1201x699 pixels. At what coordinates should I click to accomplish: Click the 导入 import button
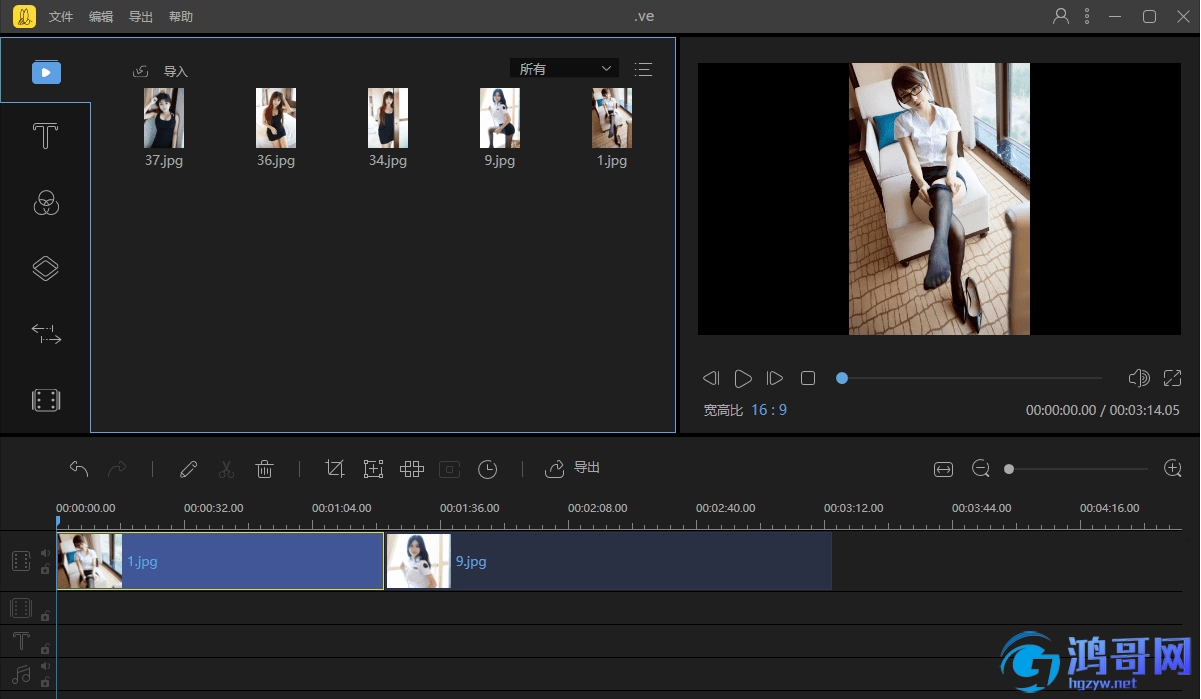[161, 71]
